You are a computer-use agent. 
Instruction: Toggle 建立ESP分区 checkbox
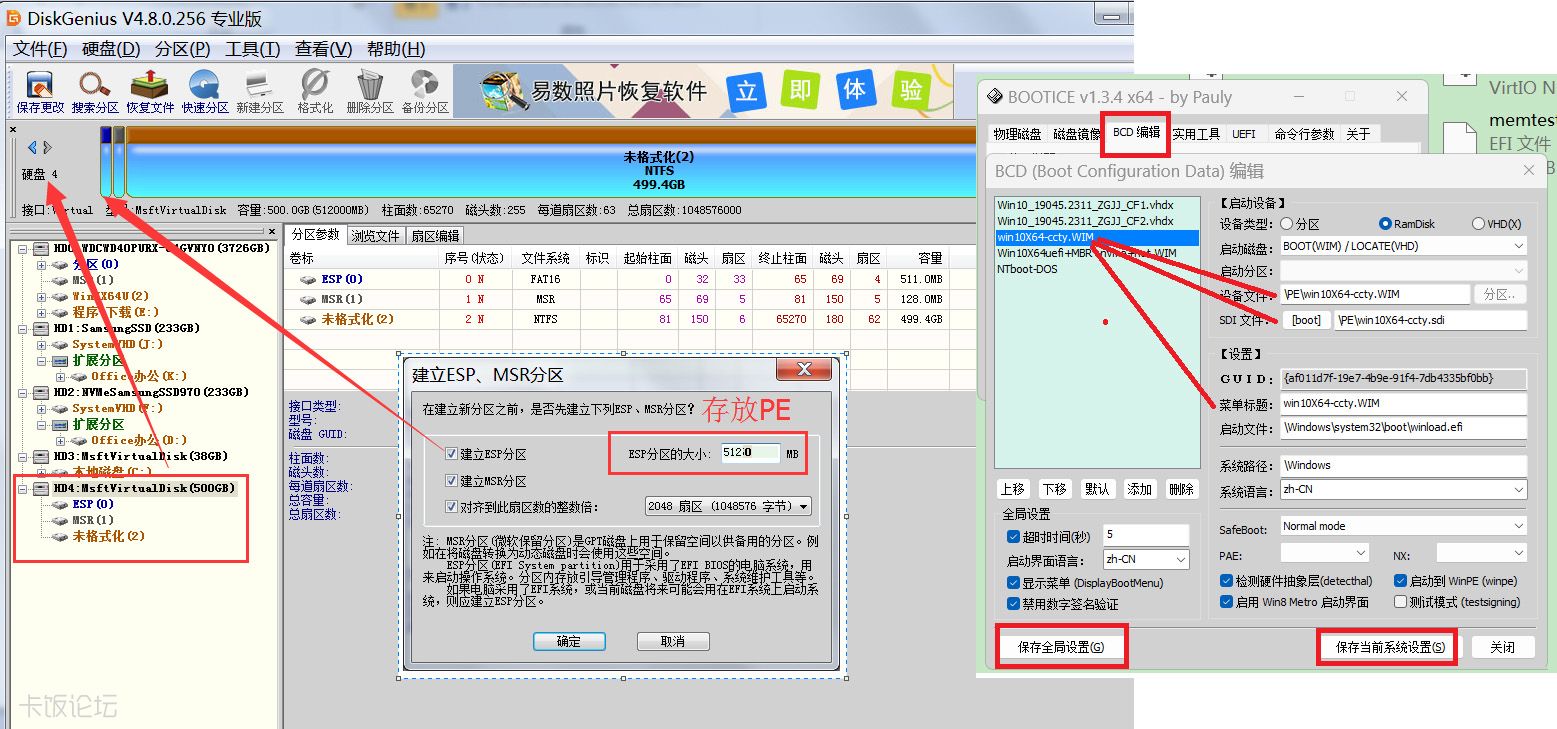point(452,454)
